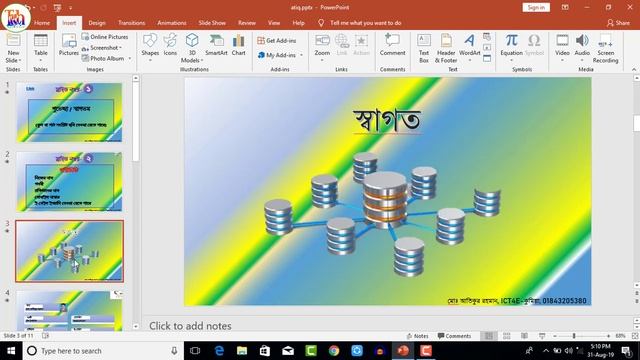Image resolution: width=640 pixels, height=360 pixels.
Task: Open Header & Footer dialog
Action: point(446,48)
